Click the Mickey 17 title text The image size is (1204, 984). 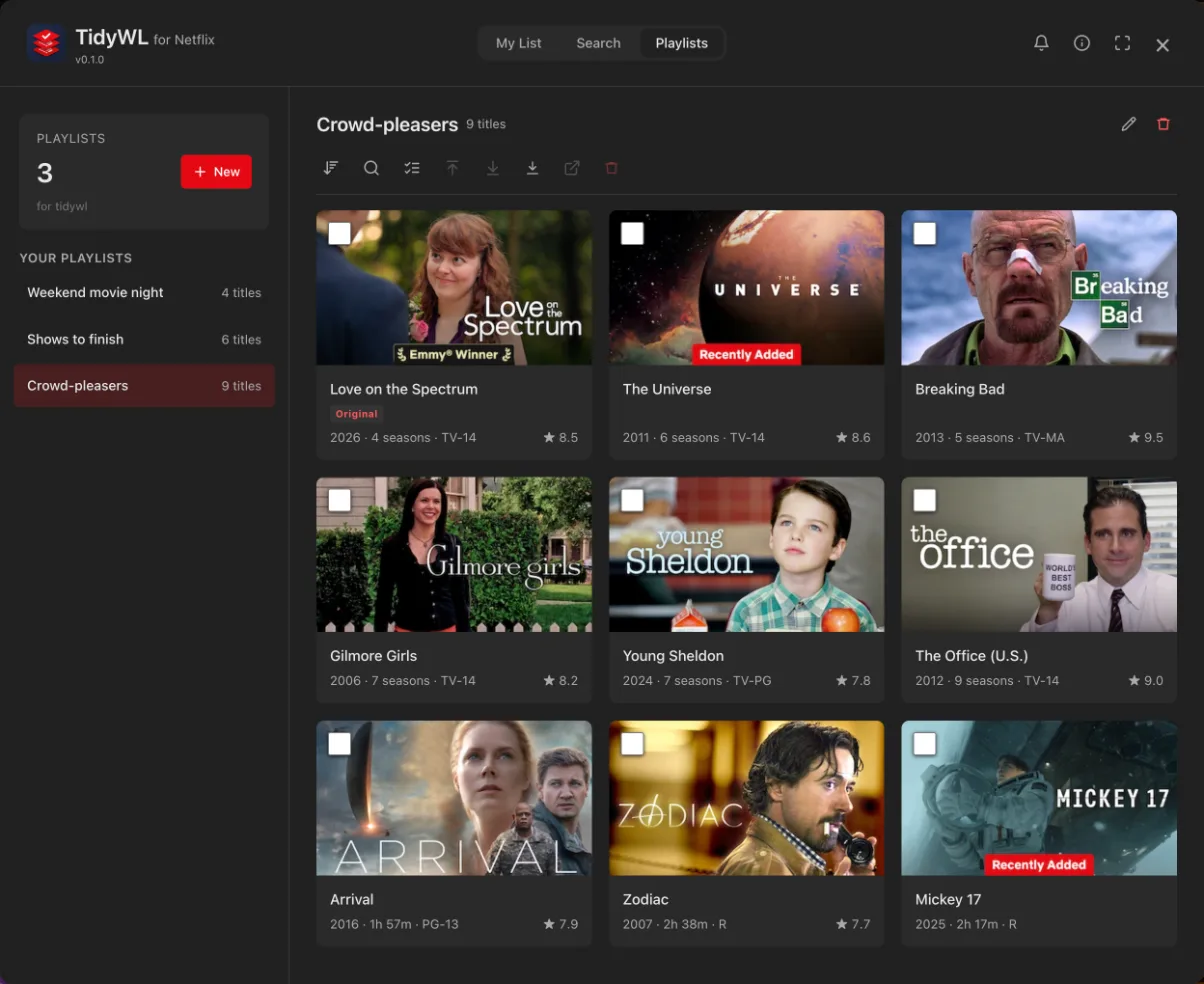[x=948, y=900]
